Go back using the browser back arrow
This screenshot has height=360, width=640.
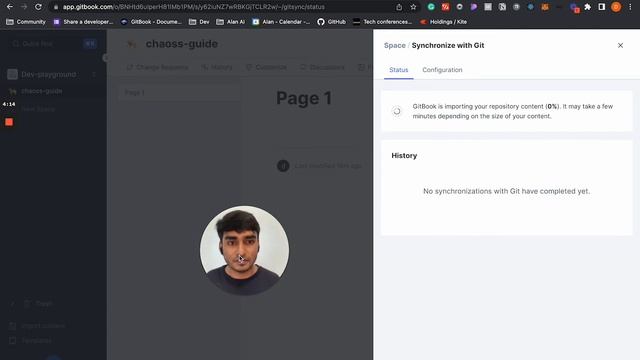[x=9, y=7]
